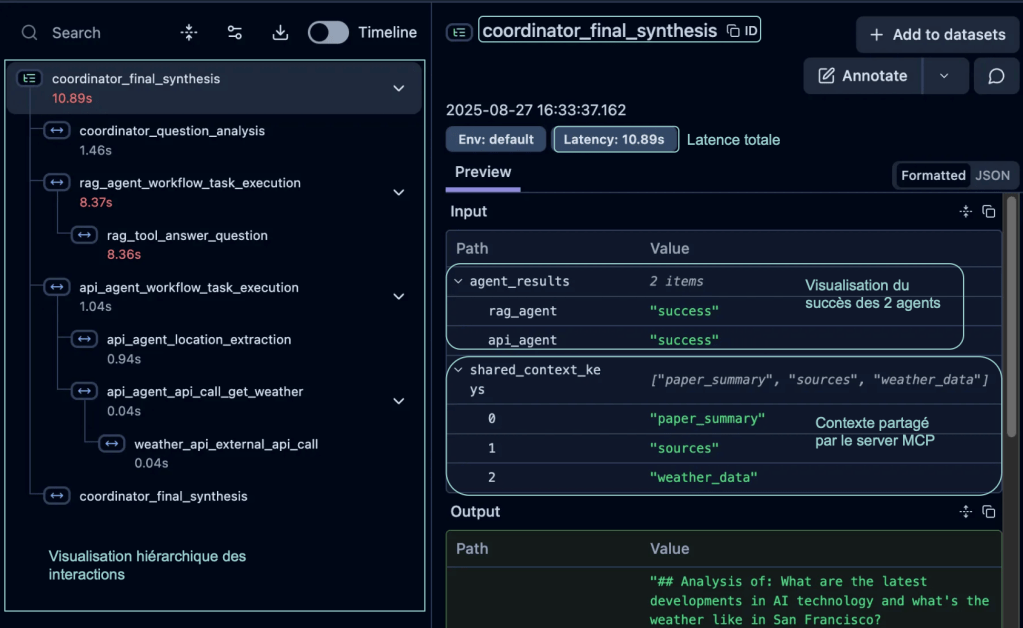Click span icon of rag_tool_answer_question

(x=84, y=235)
